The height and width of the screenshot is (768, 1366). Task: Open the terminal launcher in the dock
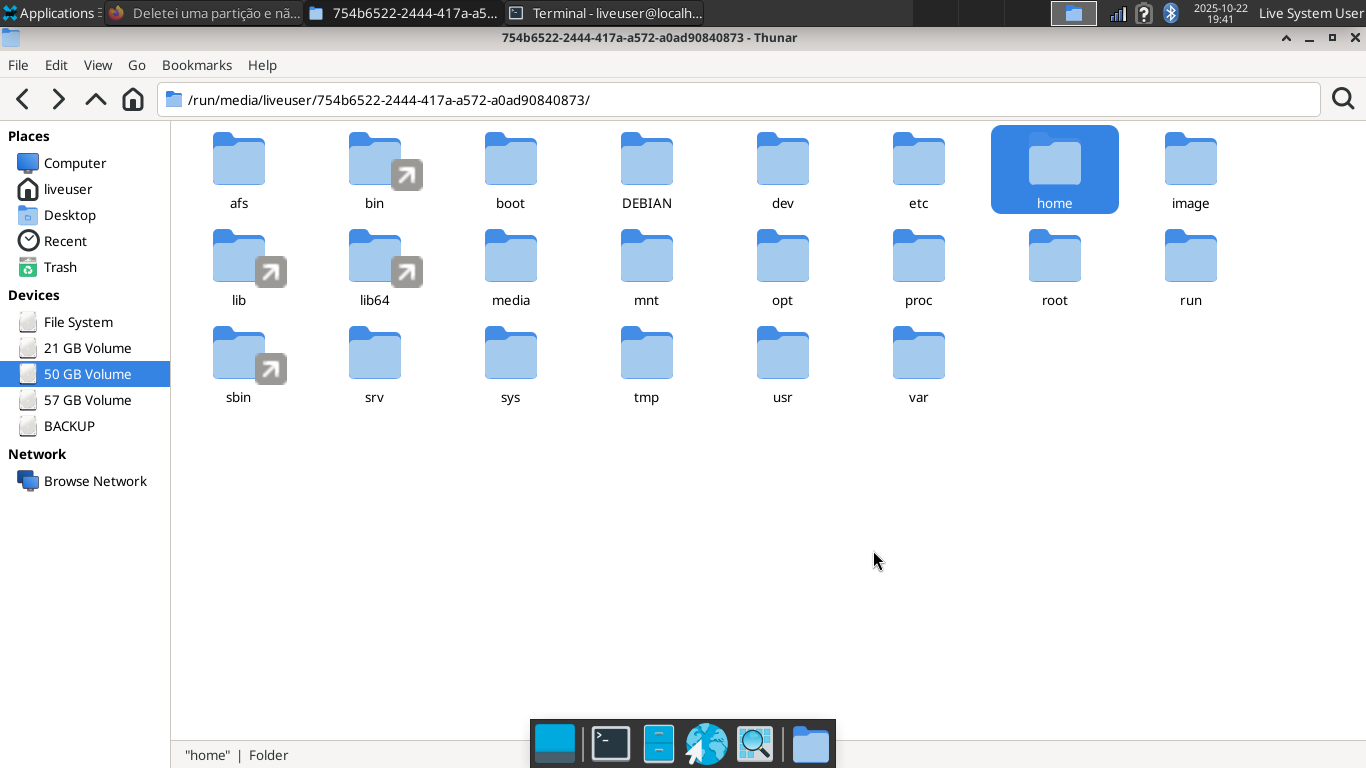coord(611,744)
